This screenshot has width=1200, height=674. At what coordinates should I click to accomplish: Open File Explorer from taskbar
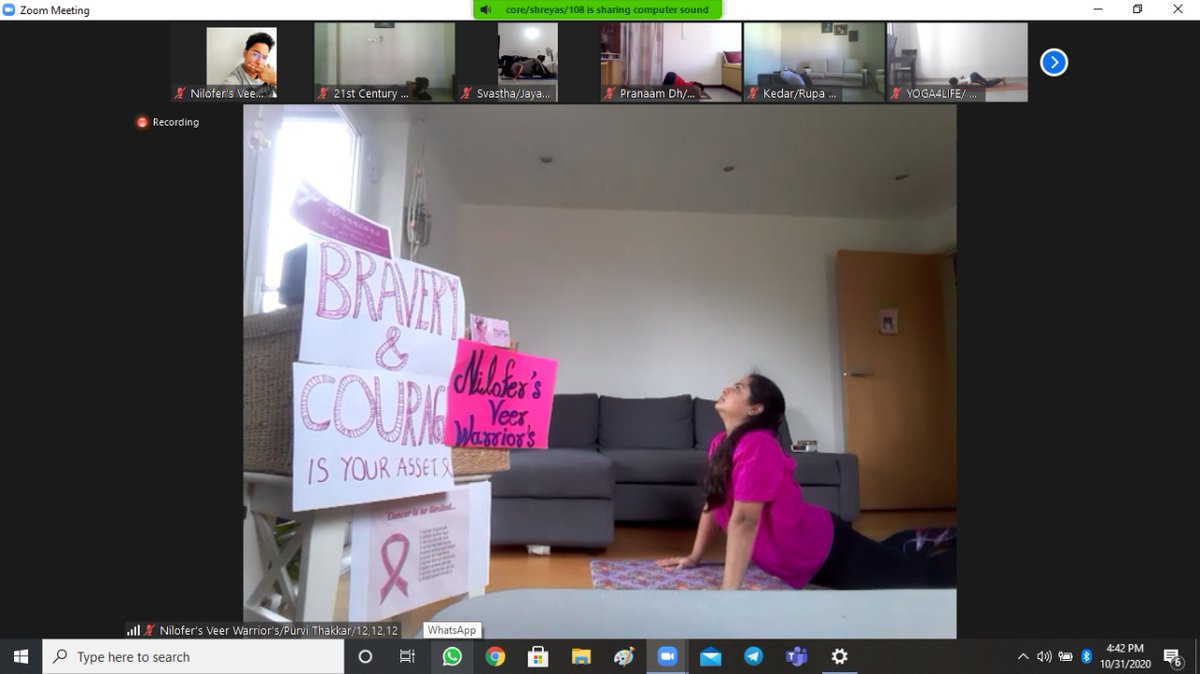pyautogui.click(x=581, y=657)
